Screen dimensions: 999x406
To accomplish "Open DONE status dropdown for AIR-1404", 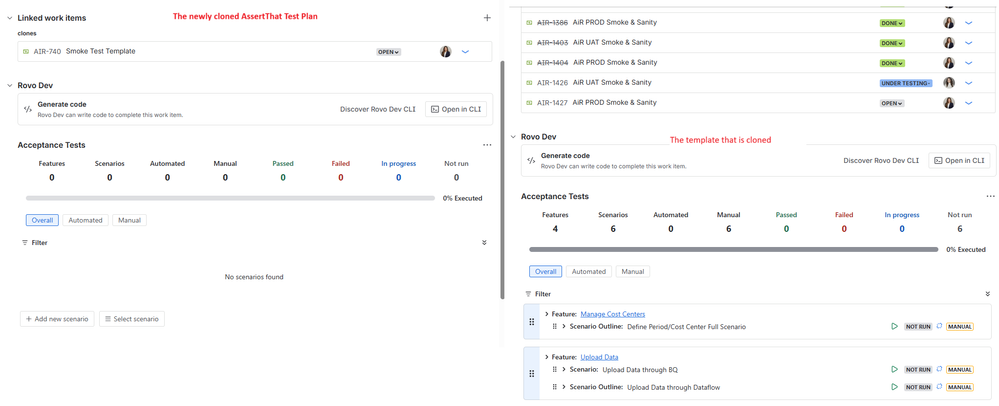I will tap(892, 63).
